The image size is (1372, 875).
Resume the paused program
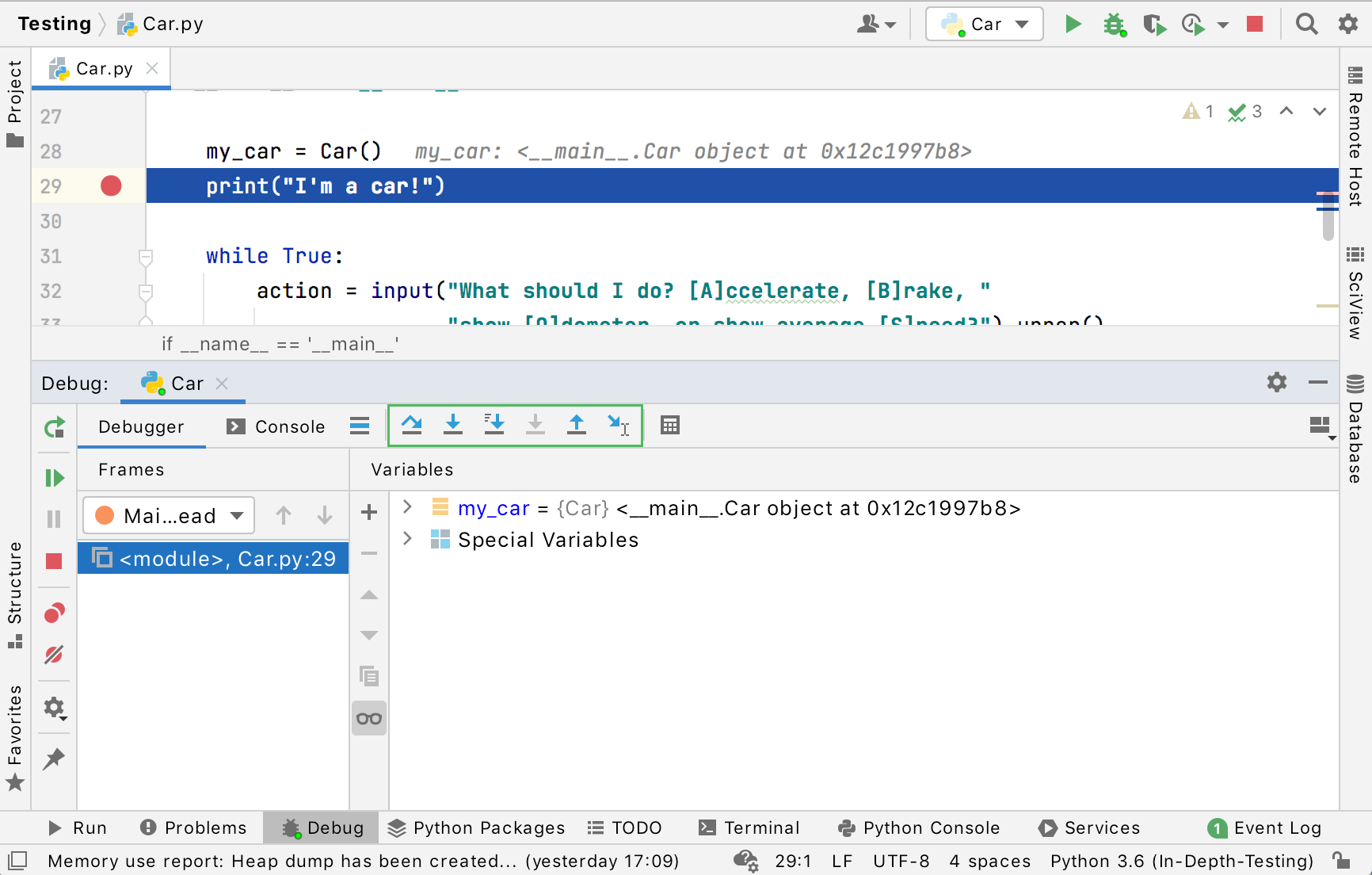tap(54, 477)
